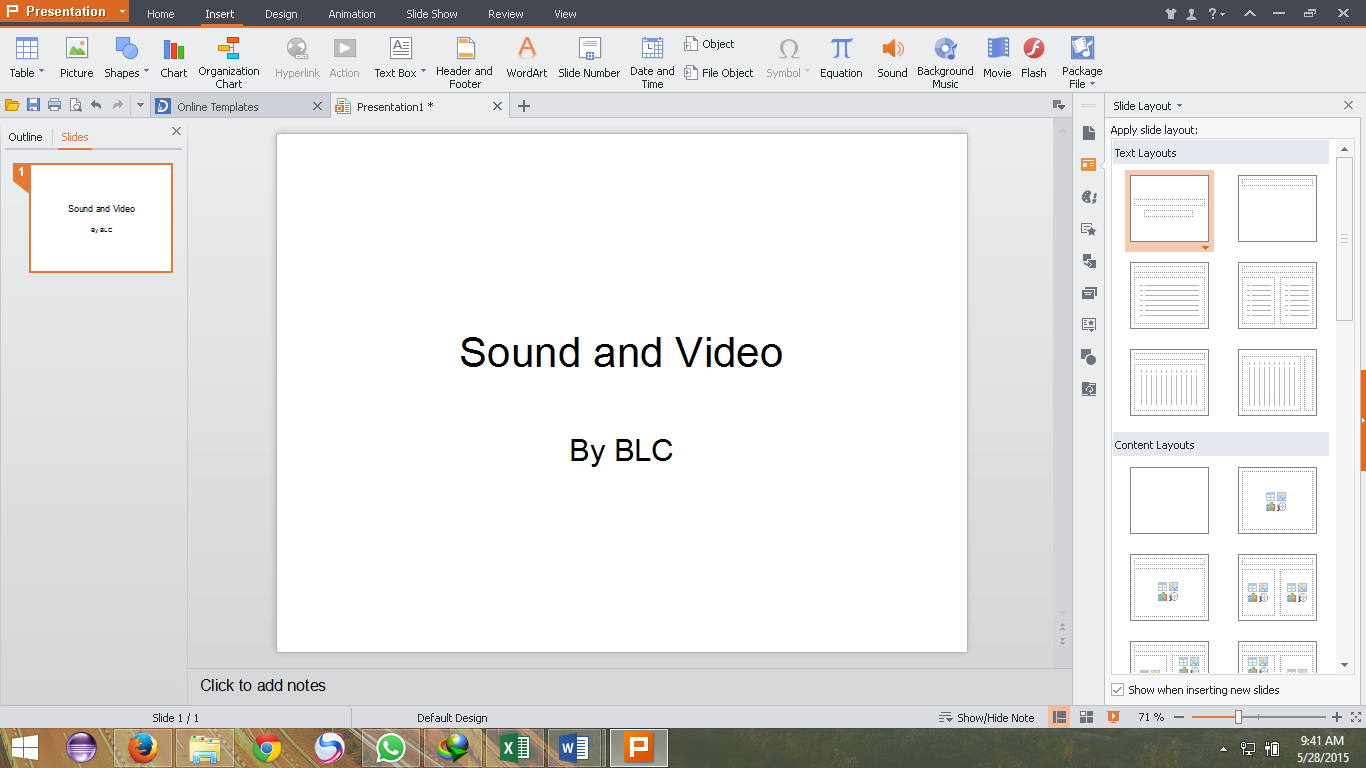Insert a Chart into the slide

tap(173, 60)
